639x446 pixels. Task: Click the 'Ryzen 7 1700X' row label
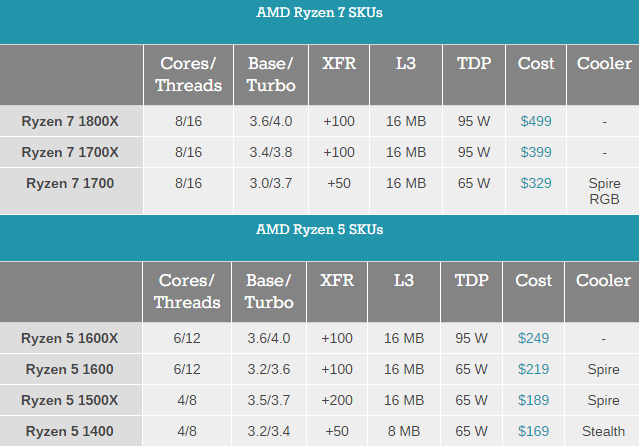tap(70, 152)
